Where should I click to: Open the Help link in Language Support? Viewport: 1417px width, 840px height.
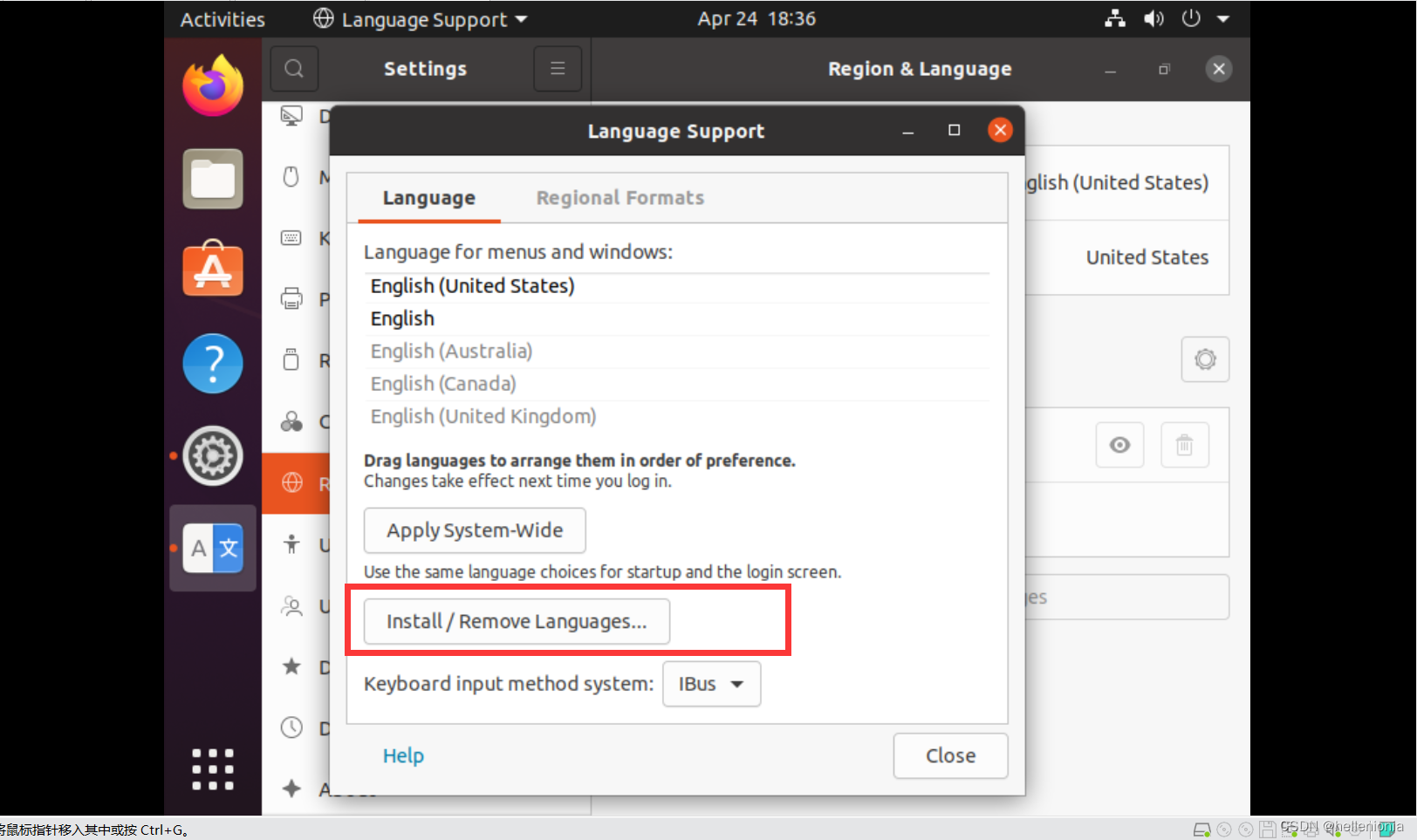[x=402, y=755]
